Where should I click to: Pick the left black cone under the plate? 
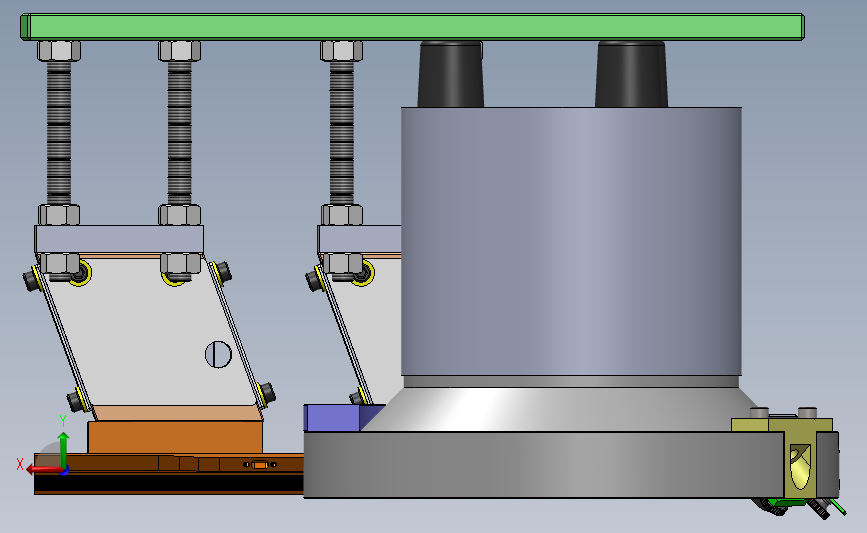(x=450, y=74)
